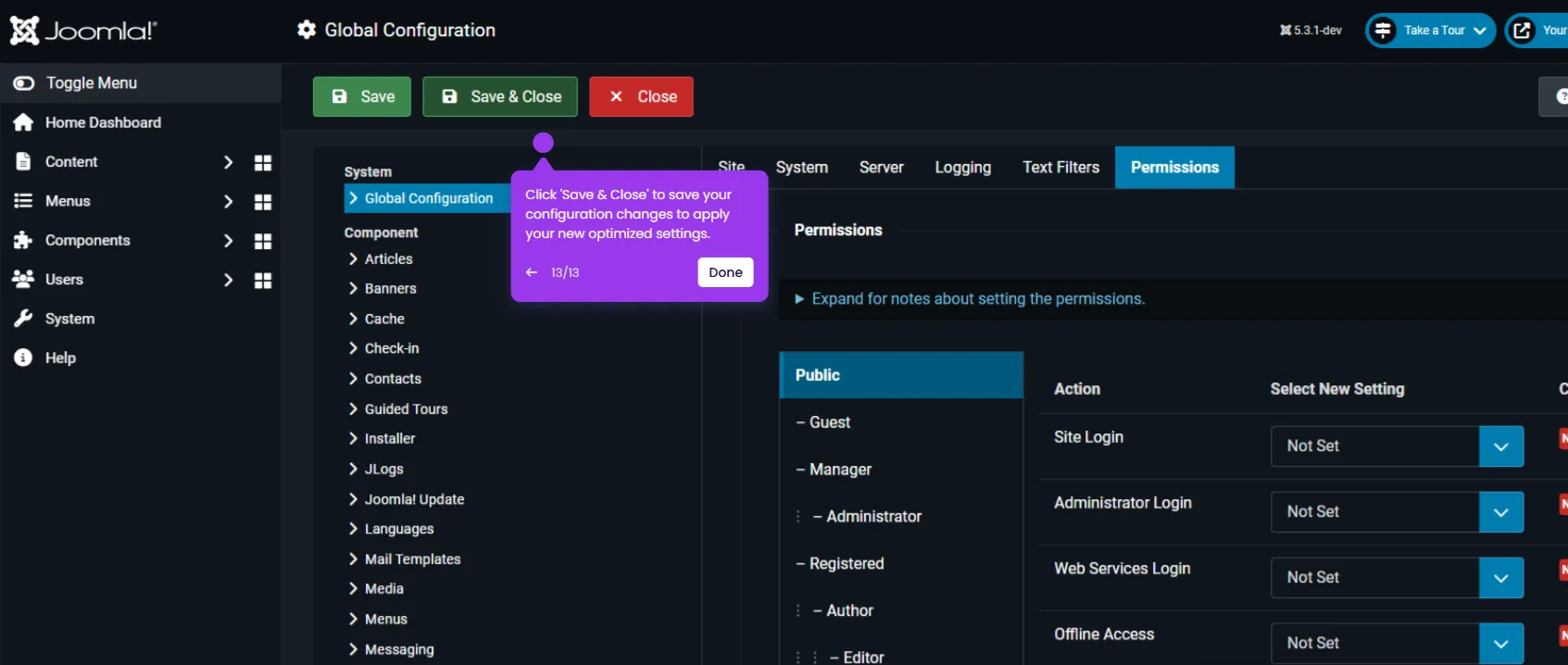
Task: Open Guided Tours component settings
Action: 406,408
